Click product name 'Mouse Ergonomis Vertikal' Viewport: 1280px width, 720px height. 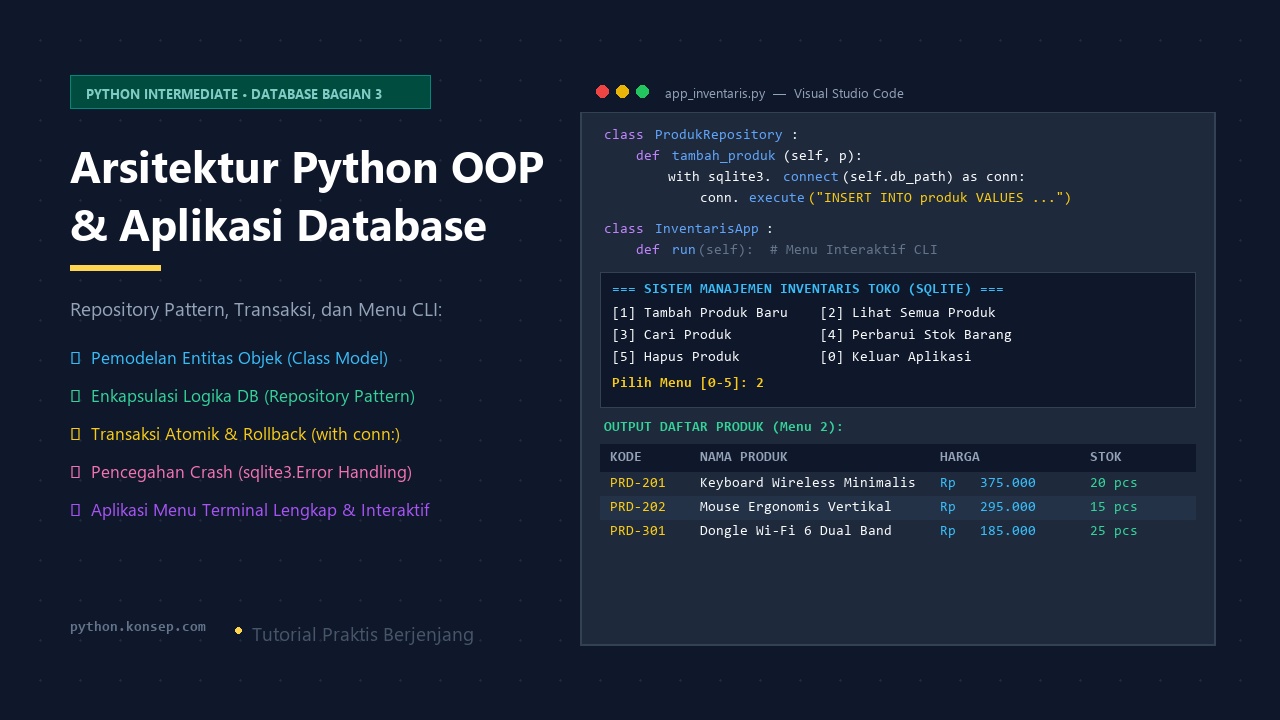pyautogui.click(x=796, y=507)
